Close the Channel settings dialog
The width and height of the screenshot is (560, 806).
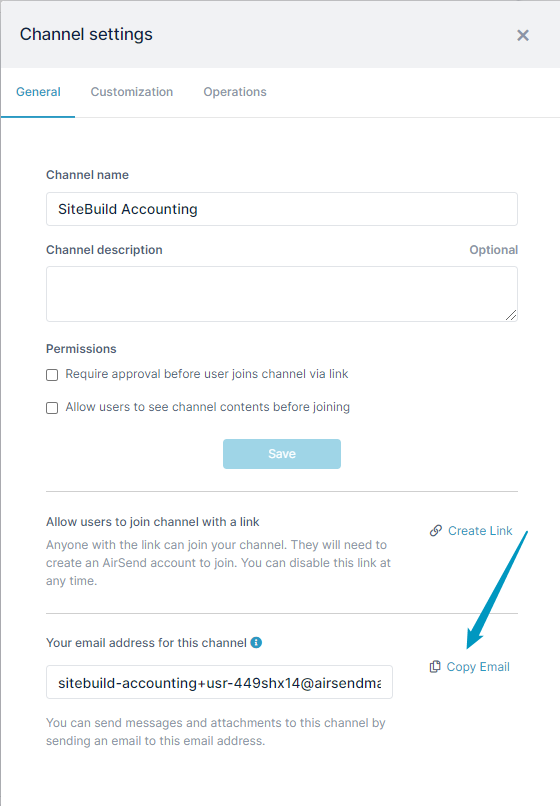pos(522,35)
